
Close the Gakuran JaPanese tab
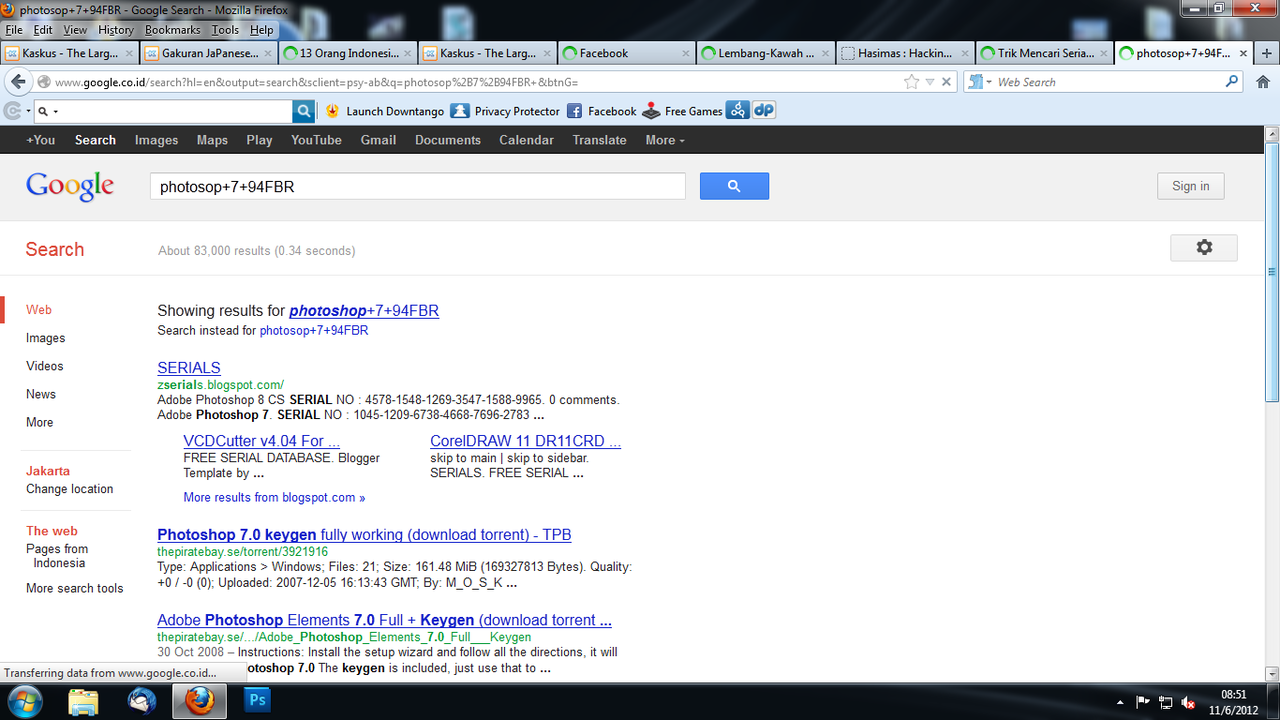[x=267, y=53]
